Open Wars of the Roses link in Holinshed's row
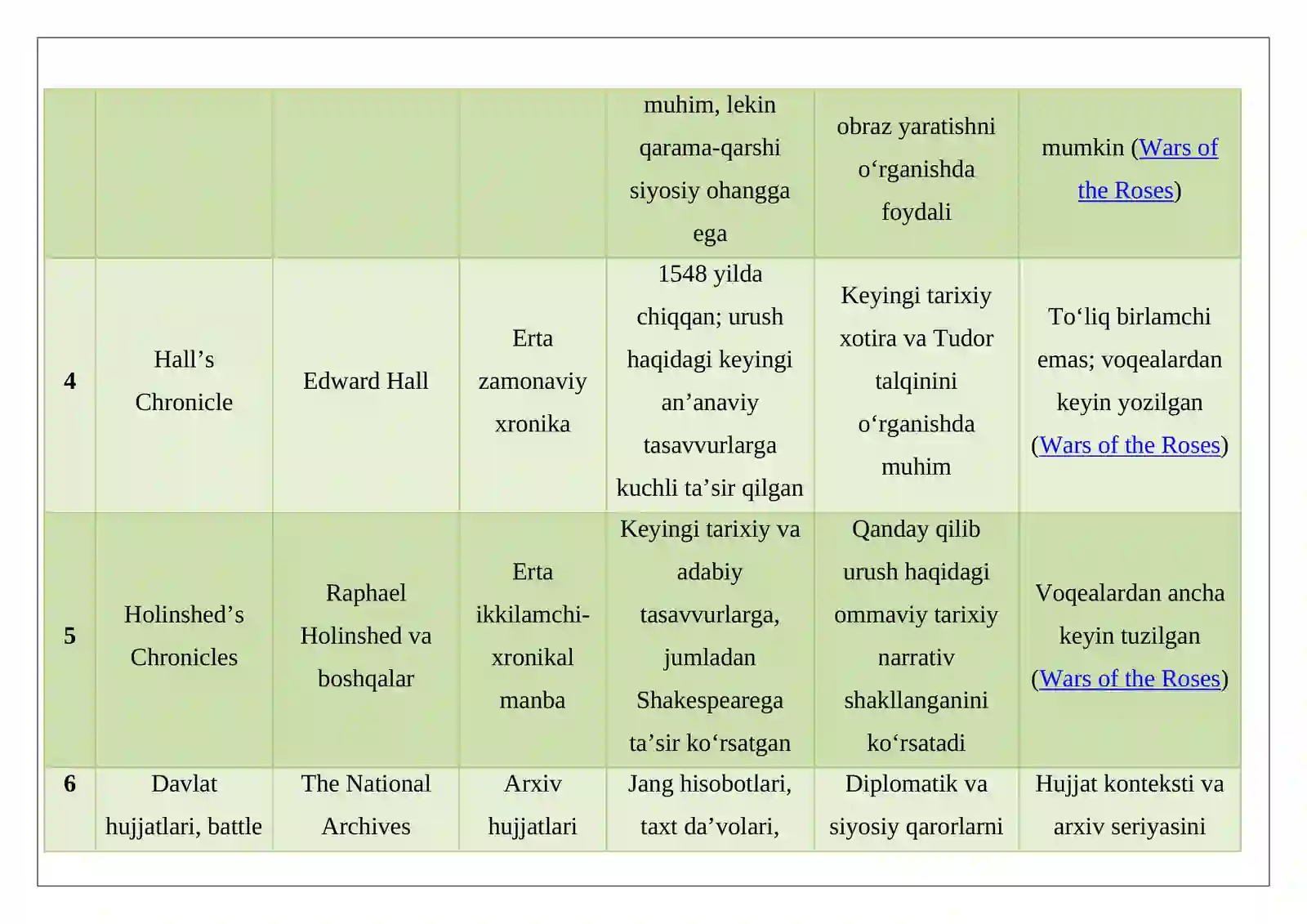The image size is (1307, 924). click(1130, 679)
